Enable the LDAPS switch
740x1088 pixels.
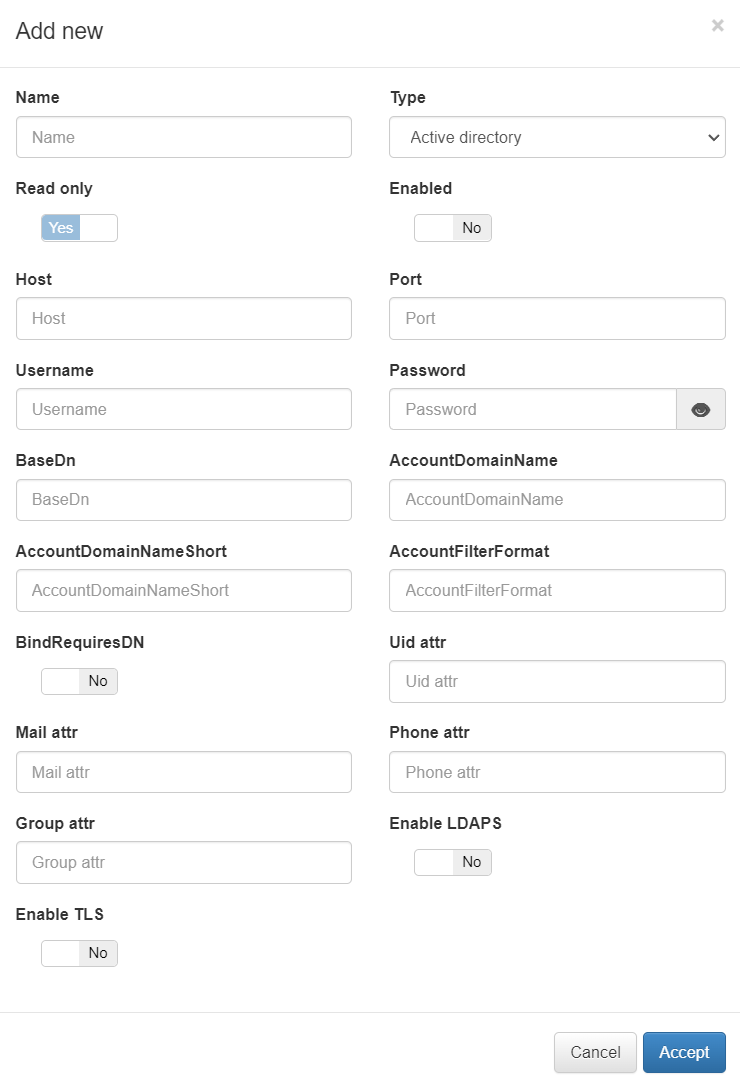(x=453, y=862)
